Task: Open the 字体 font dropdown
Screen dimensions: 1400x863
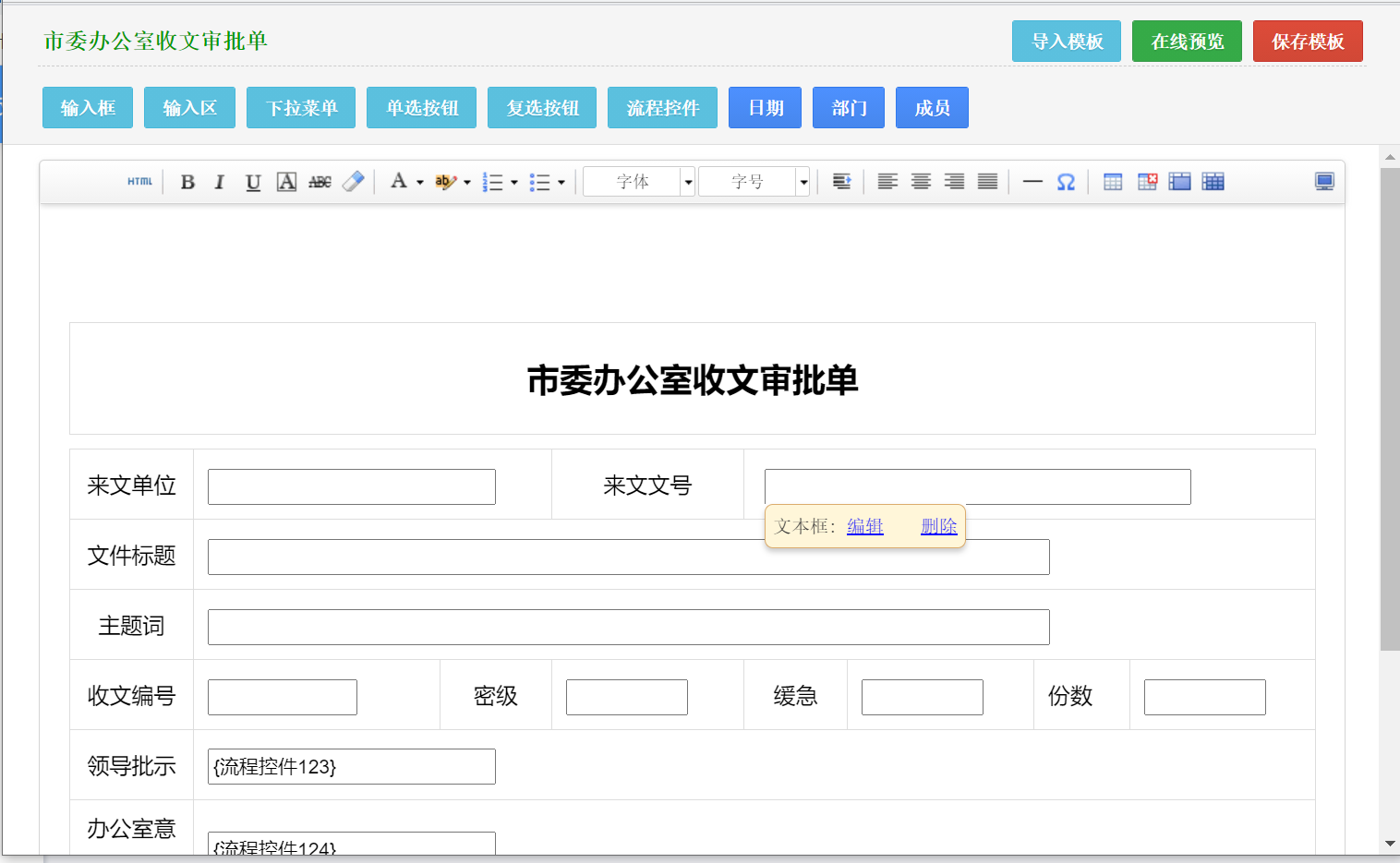Action: tap(688, 182)
